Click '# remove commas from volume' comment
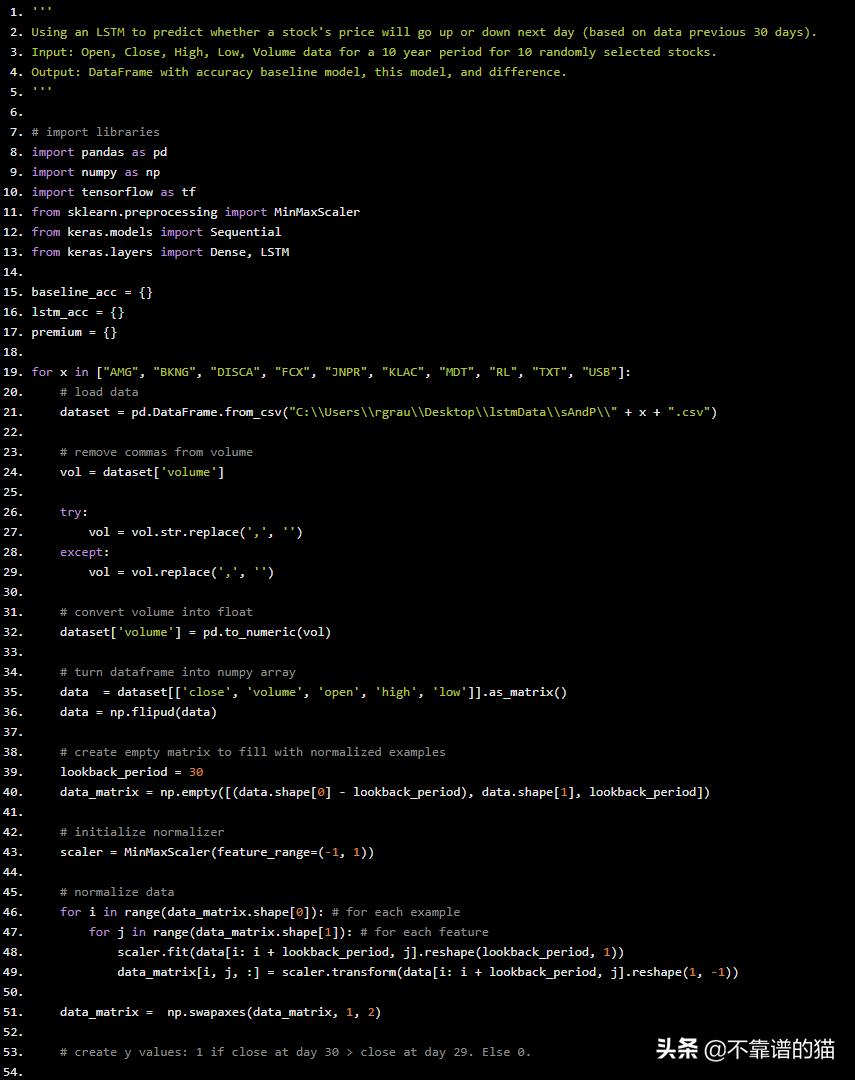This screenshot has width=855, height=1080. pyautogui.click(x=156, y=452)
